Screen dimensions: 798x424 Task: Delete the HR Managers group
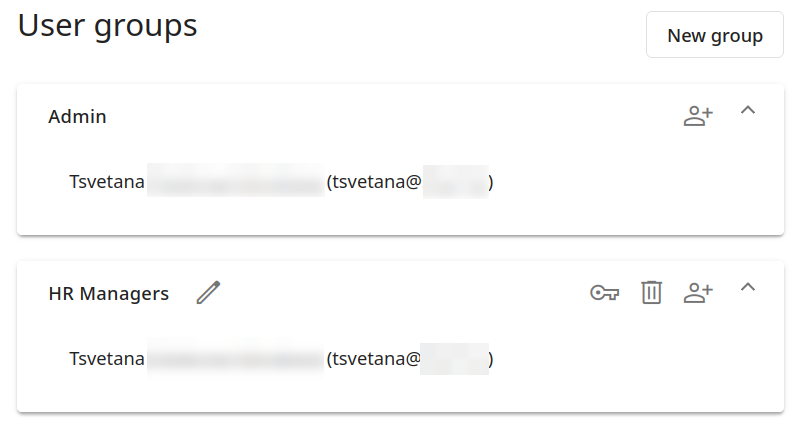tap(652, 292)
